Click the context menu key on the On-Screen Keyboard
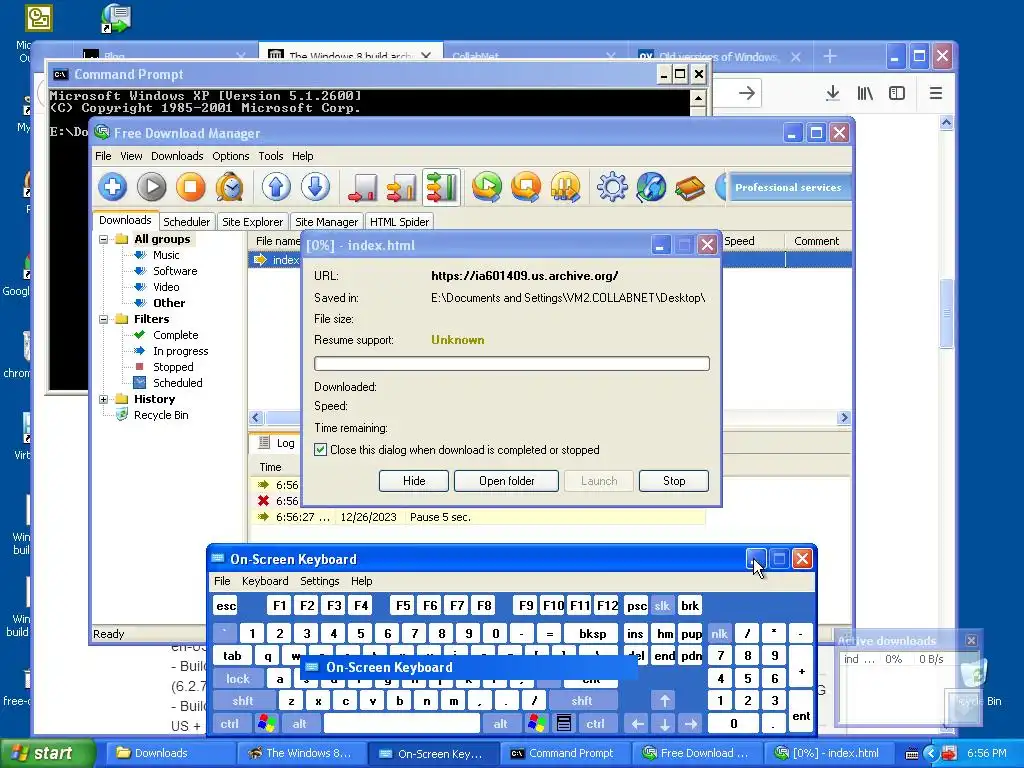1024x768 pixels. [564, 723]
